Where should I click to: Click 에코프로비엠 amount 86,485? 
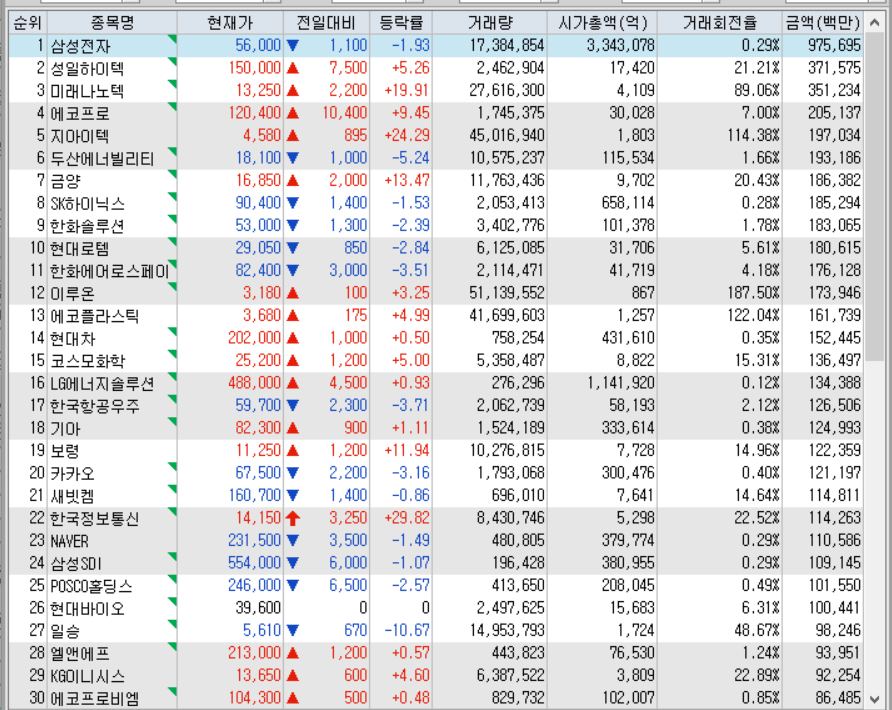[x=838, y=698]
